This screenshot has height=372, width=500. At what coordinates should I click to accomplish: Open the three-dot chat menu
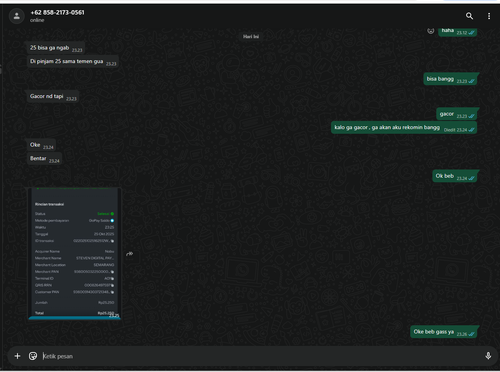click(x=489, y=16)
